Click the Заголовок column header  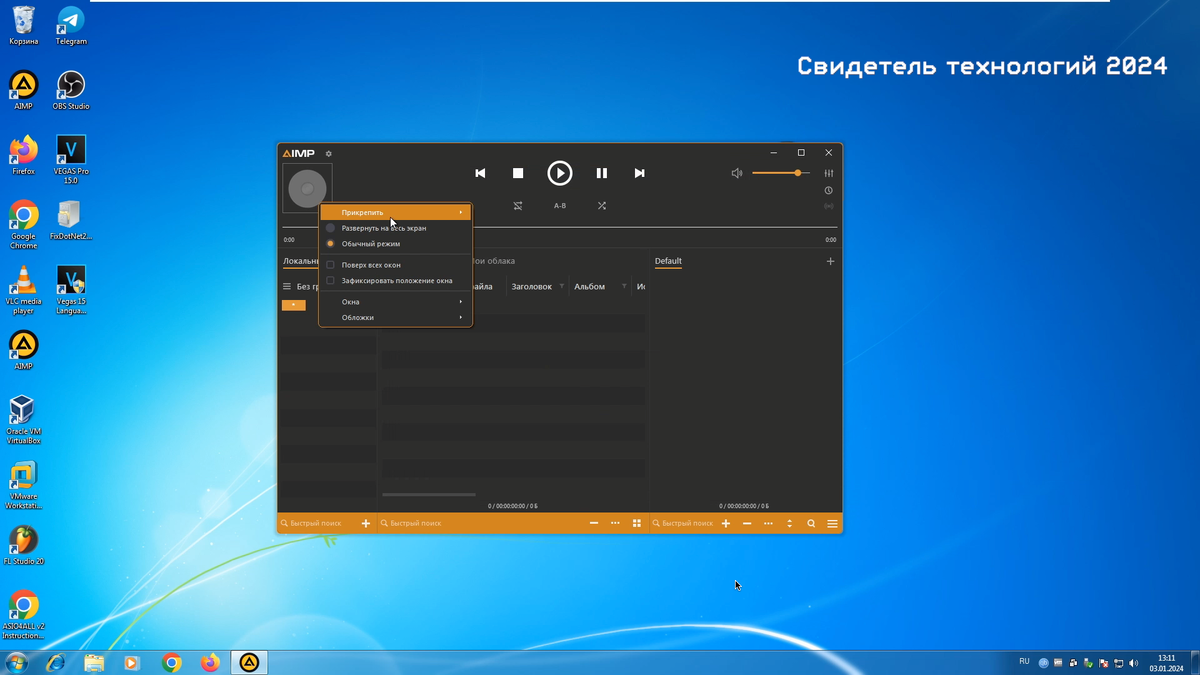[532, 287]
